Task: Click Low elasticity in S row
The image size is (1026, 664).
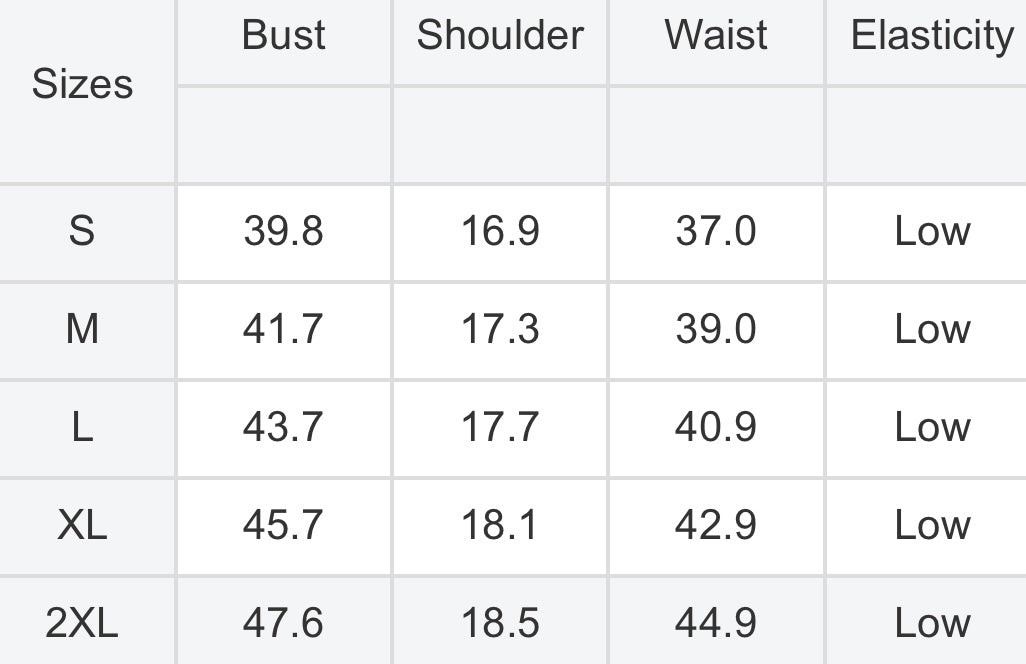Action: [x=932, y=231]
